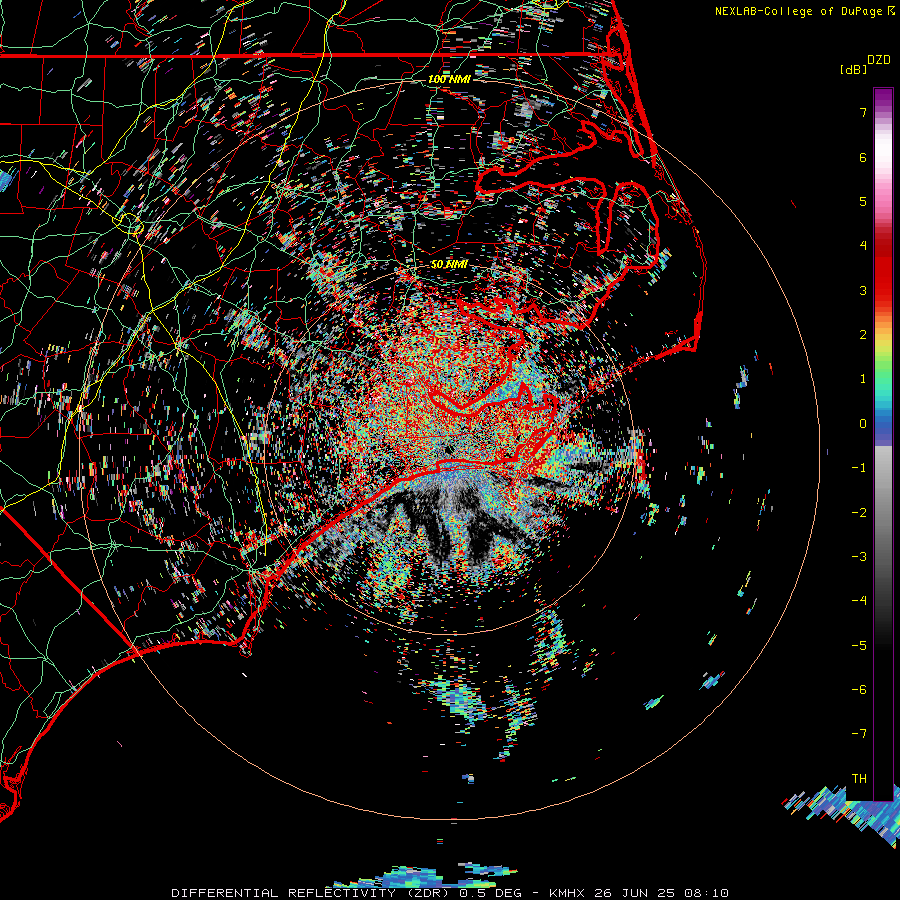This screenshot has height=900, width=900.
Task: Click the 0 dB scale label
Action: point(863,424)
